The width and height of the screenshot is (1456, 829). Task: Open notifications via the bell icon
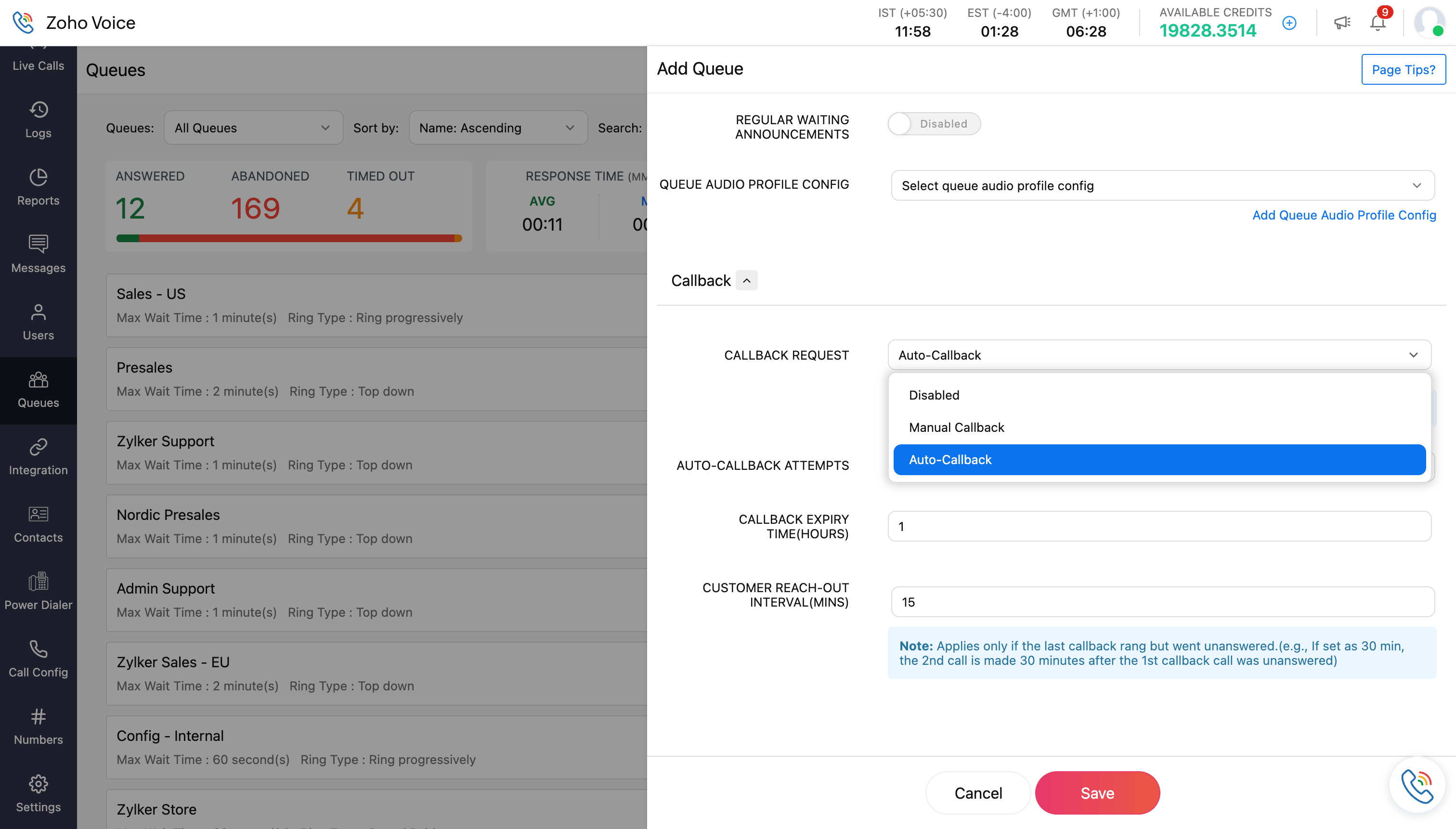coord(1378,23)
